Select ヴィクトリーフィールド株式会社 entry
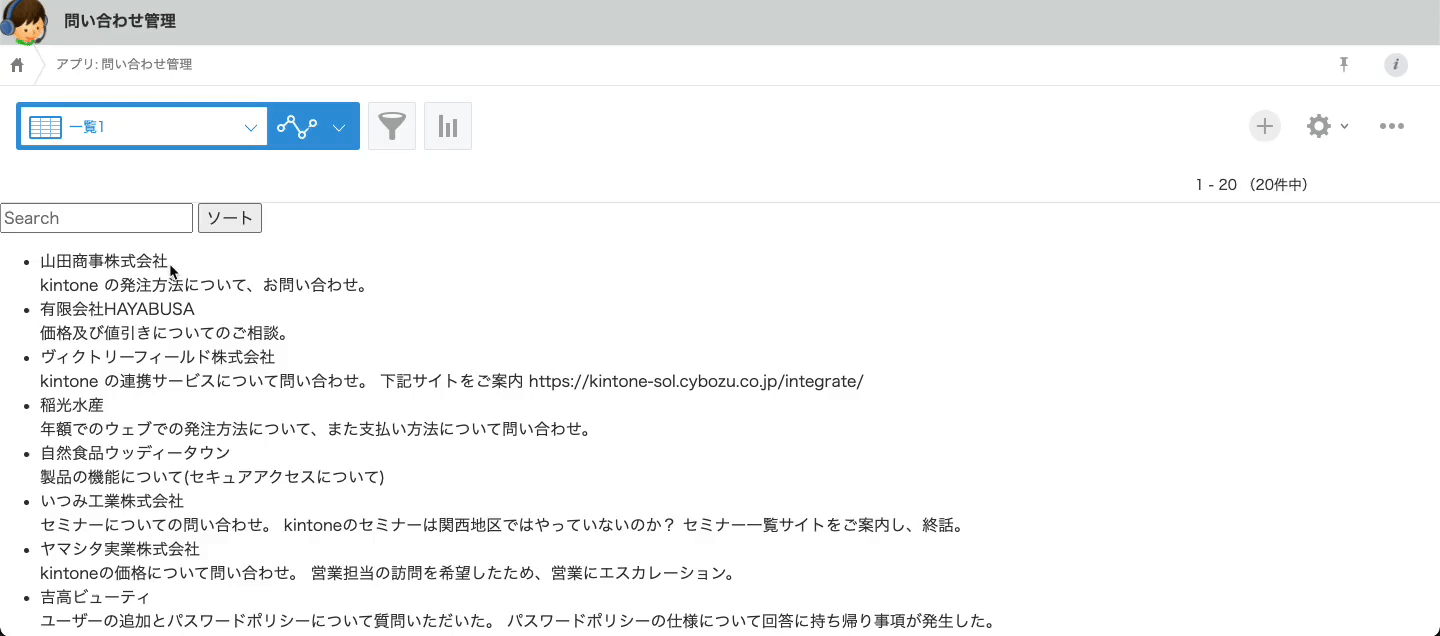 (157, 357)
